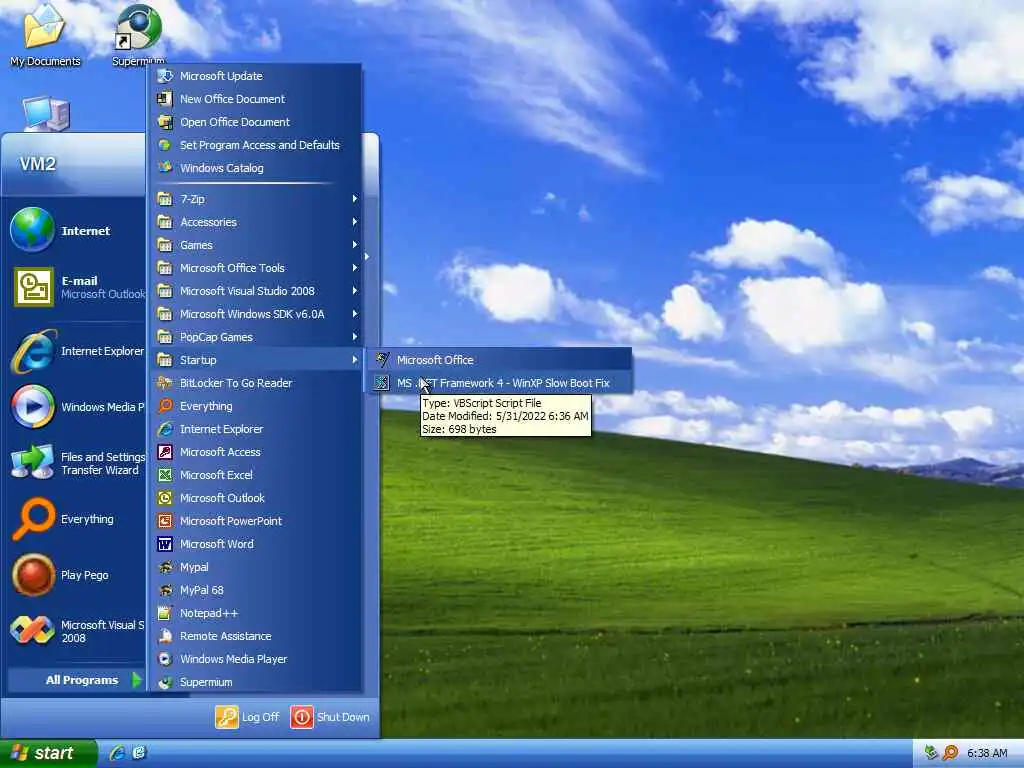Image resolution: width=1024 pixels, height=768 pixels.
Task: Click the Mypal program icon
Action: [165, 567]
